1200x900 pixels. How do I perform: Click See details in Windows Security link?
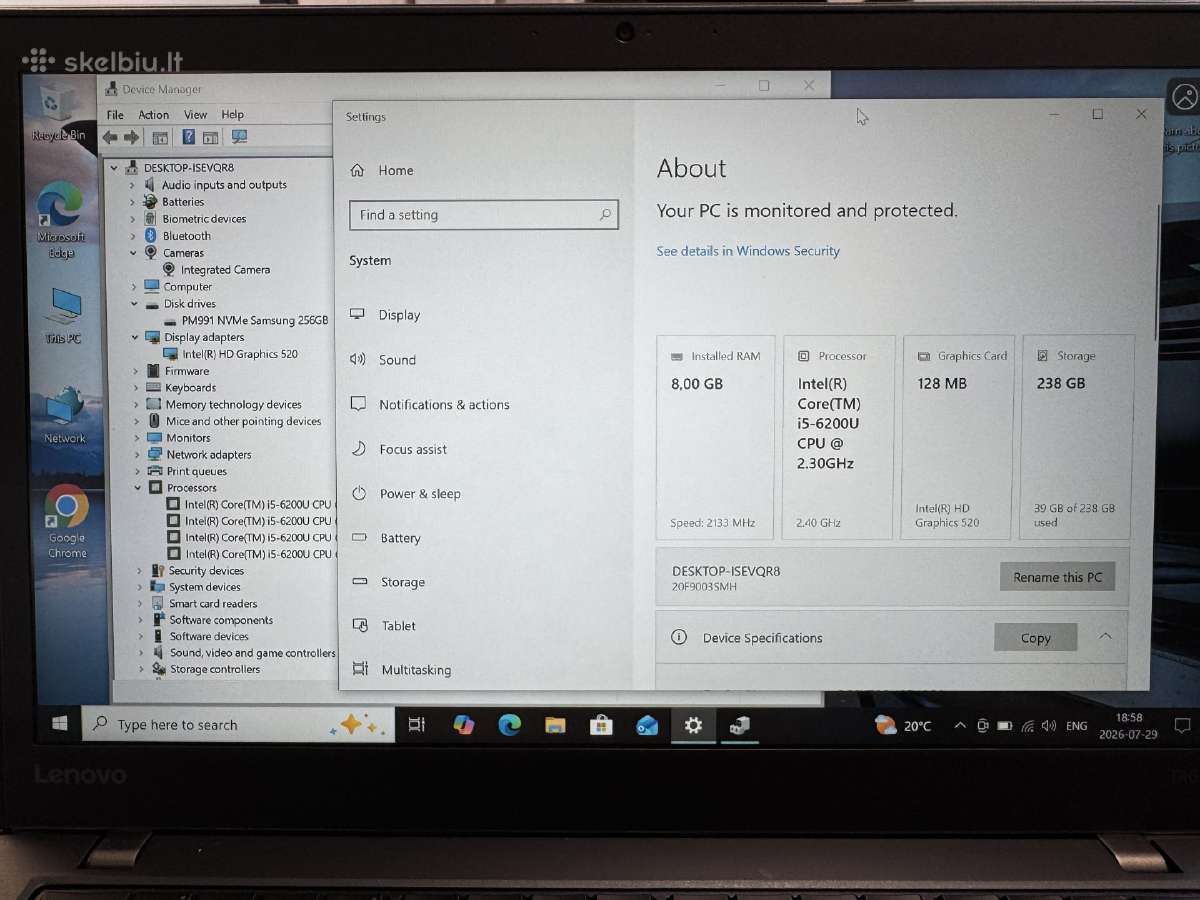748,251
